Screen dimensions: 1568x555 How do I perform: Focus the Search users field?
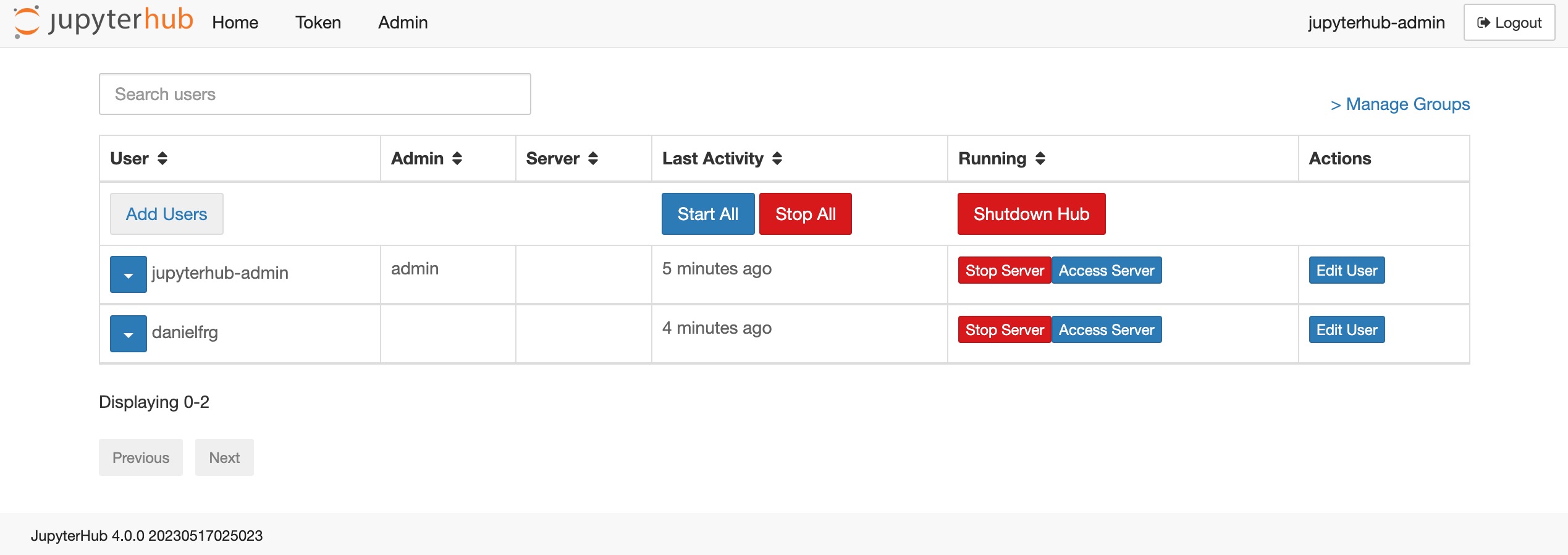tap(315, 94)
